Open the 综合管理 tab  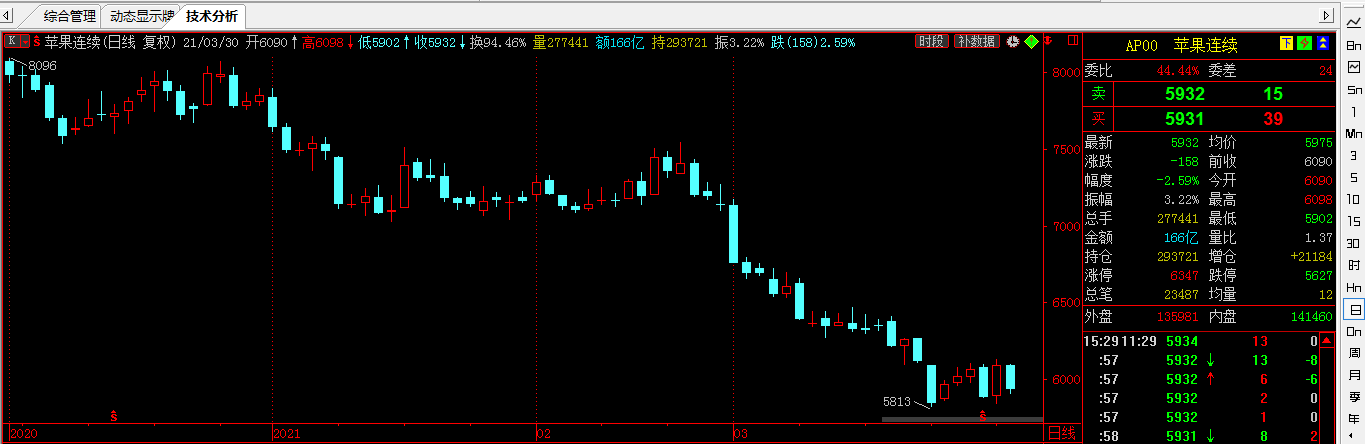click(x=69, y=16)
